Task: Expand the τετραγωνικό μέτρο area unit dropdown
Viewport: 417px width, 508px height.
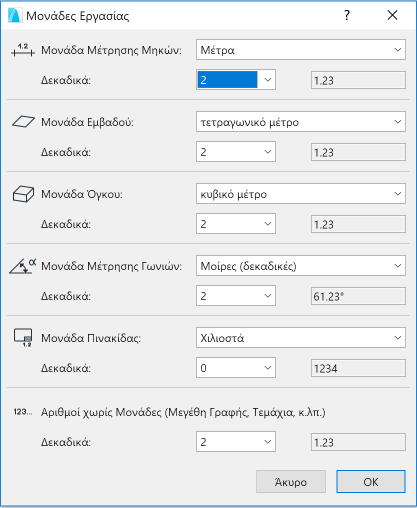Action: 301,122
